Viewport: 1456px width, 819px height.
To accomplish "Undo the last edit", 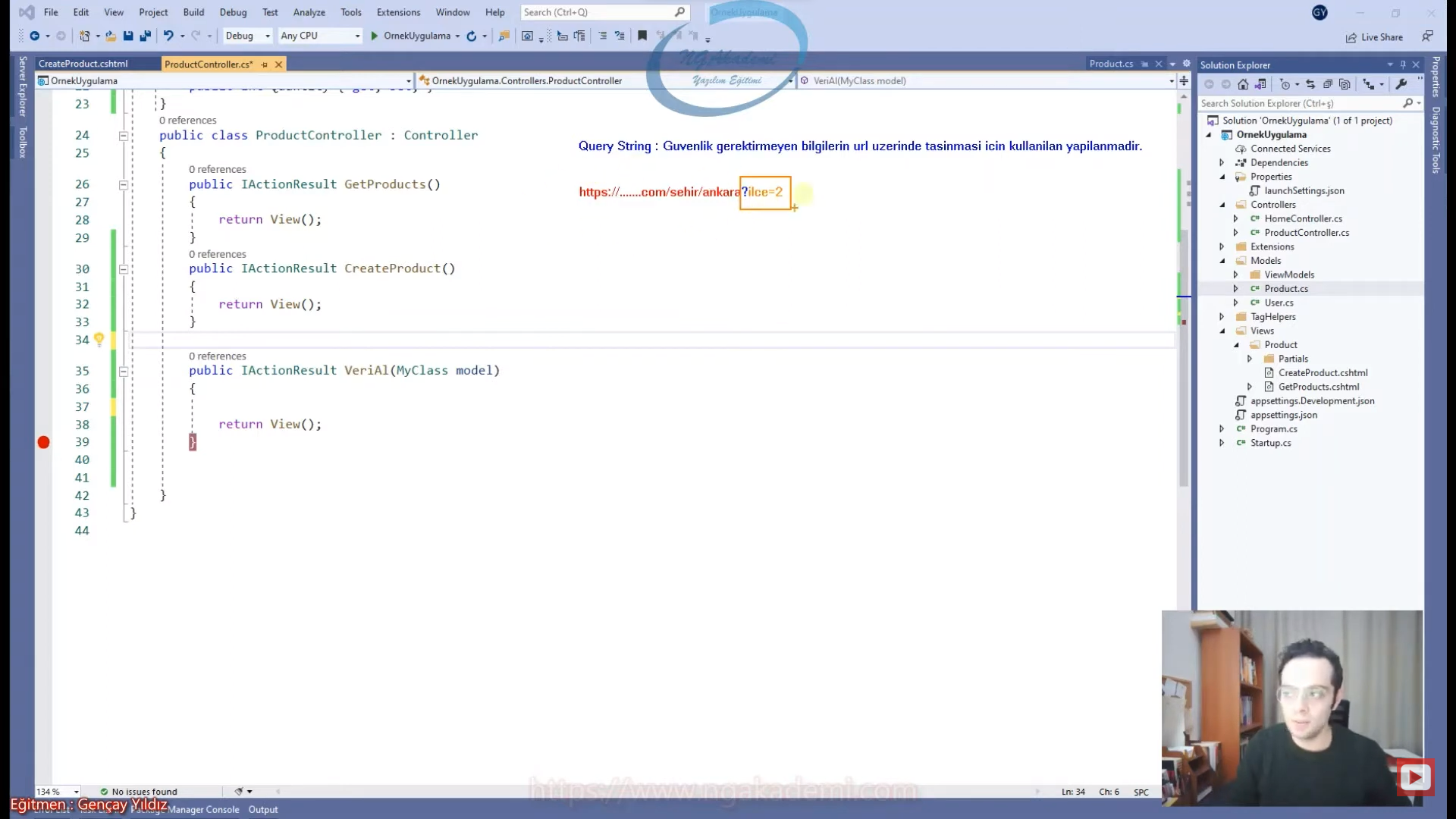I will [x=168, y=36].
